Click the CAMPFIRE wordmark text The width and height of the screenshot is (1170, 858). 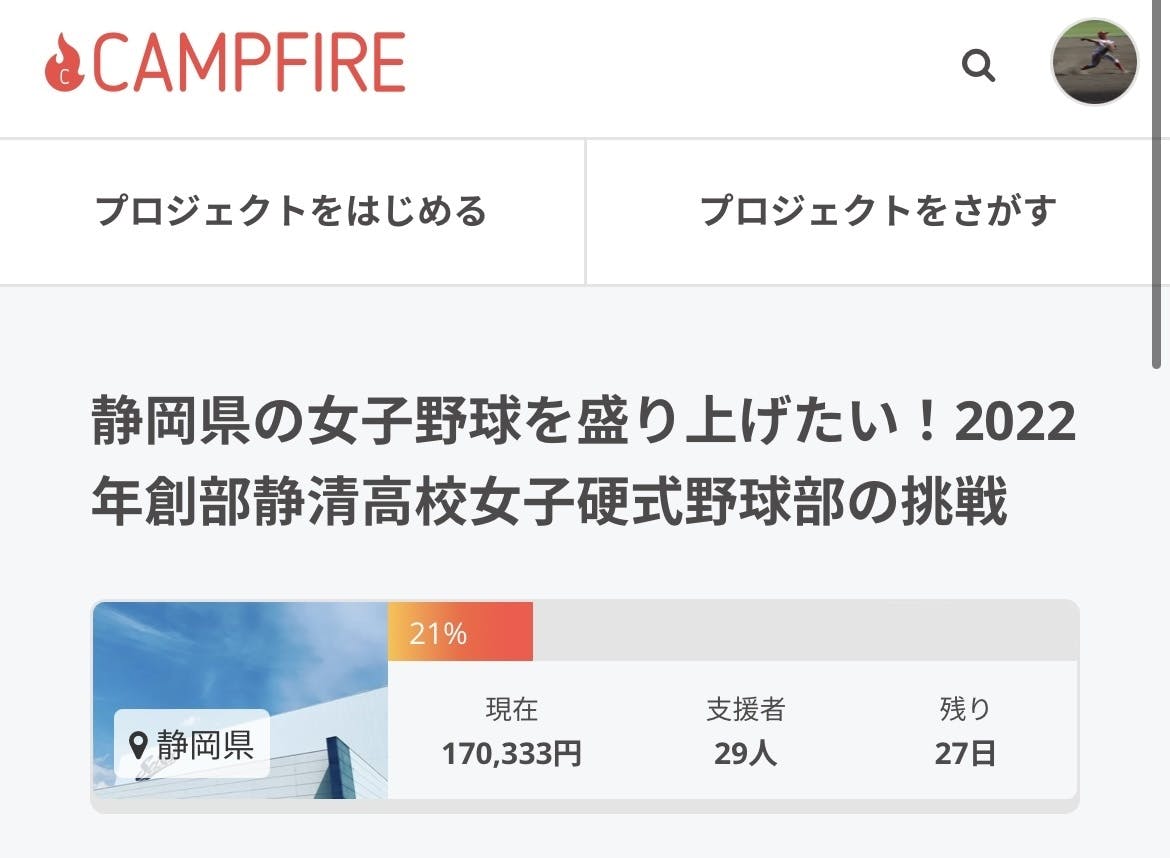249,63
